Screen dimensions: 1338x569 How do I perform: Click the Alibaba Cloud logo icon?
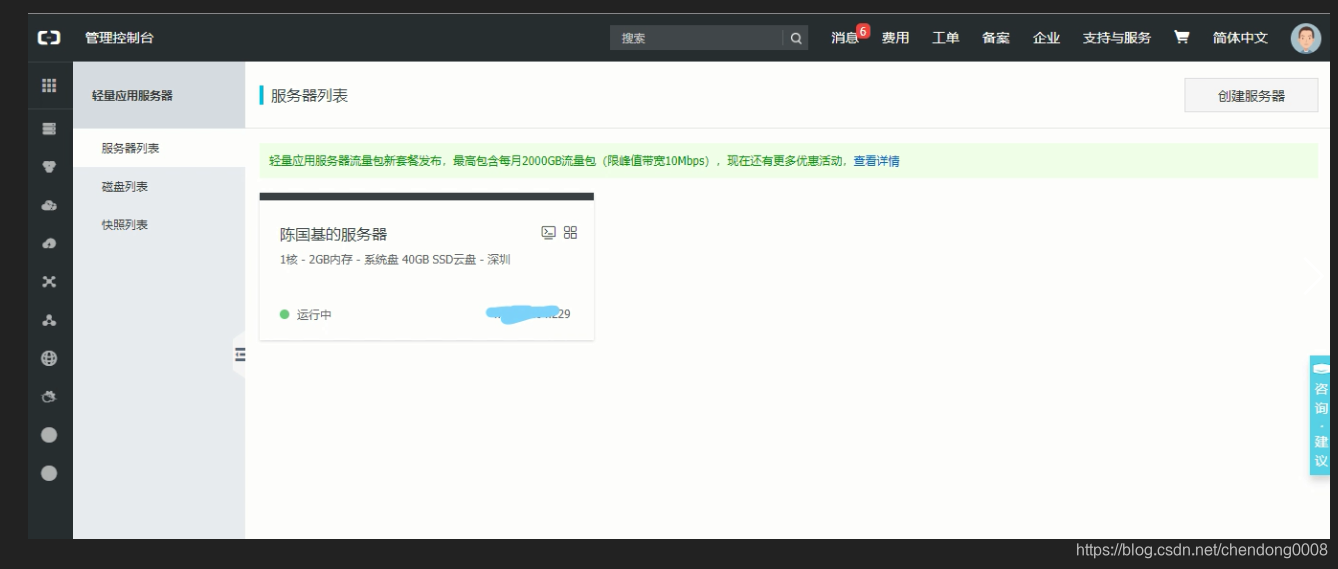48,38
